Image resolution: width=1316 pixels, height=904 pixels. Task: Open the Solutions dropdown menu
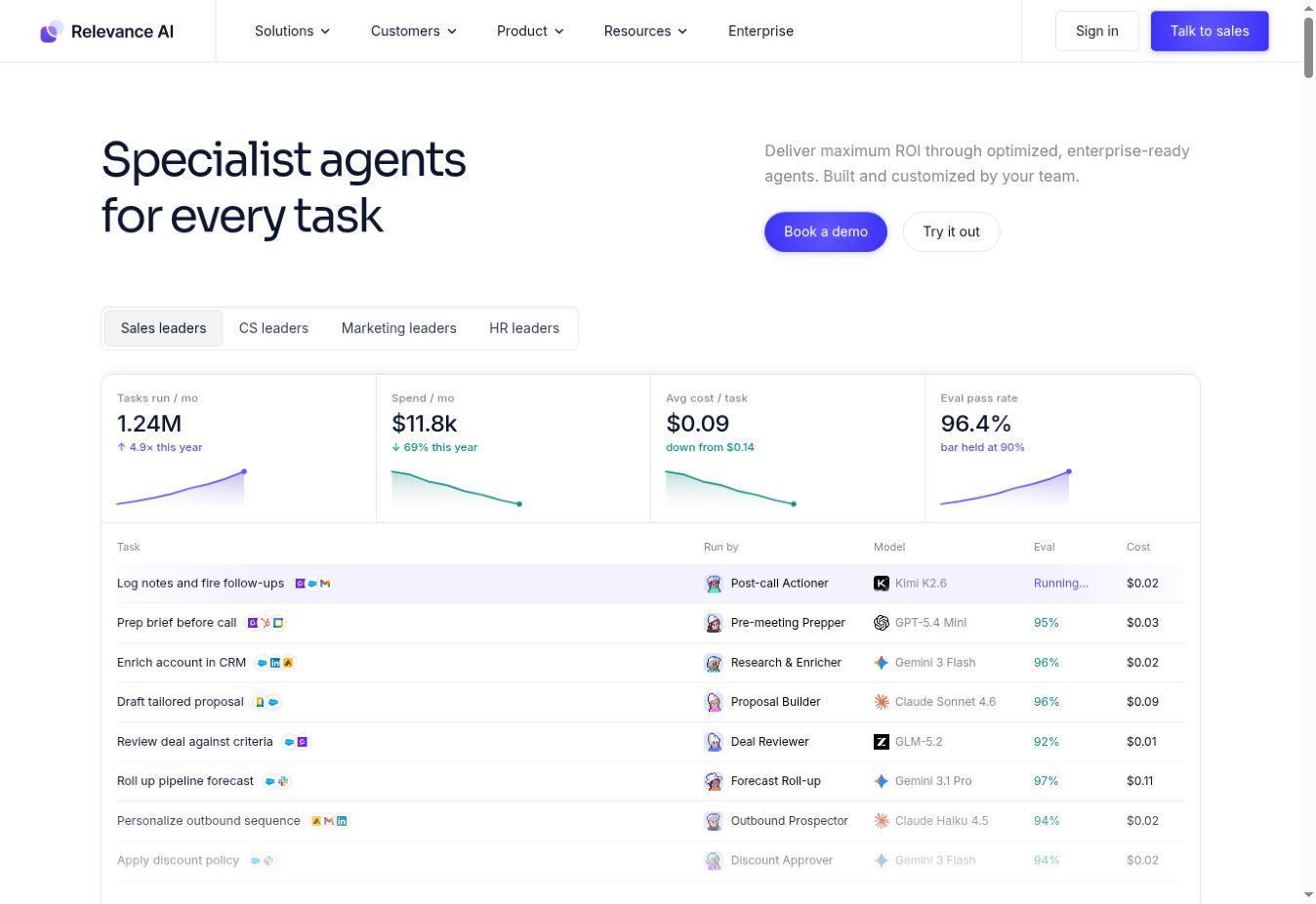pyautogui.click(x=292, y=31)
